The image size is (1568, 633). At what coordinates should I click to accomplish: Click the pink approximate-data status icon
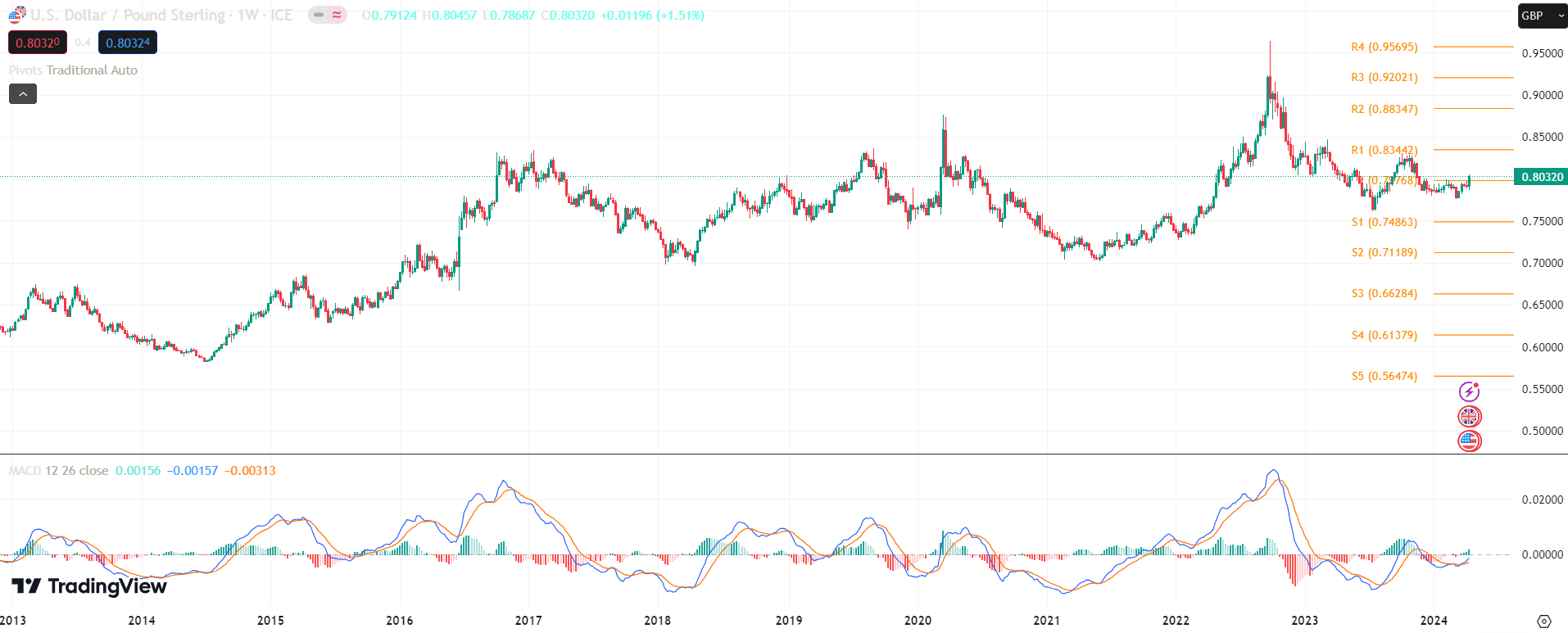337,15
